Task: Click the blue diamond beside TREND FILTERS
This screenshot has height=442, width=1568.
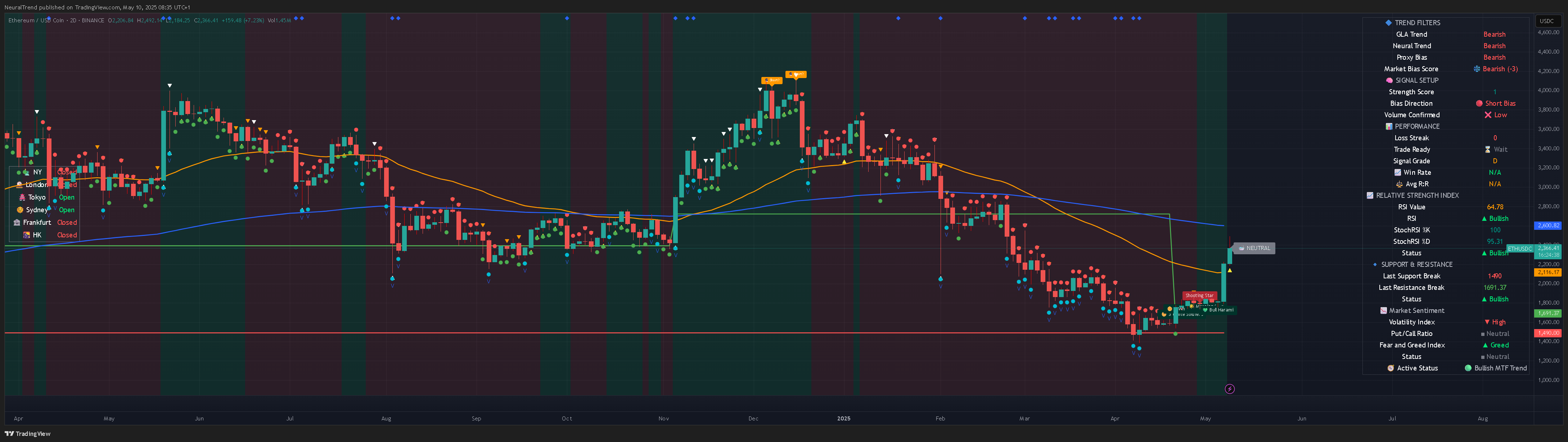Action: [x=1388, y=23]
